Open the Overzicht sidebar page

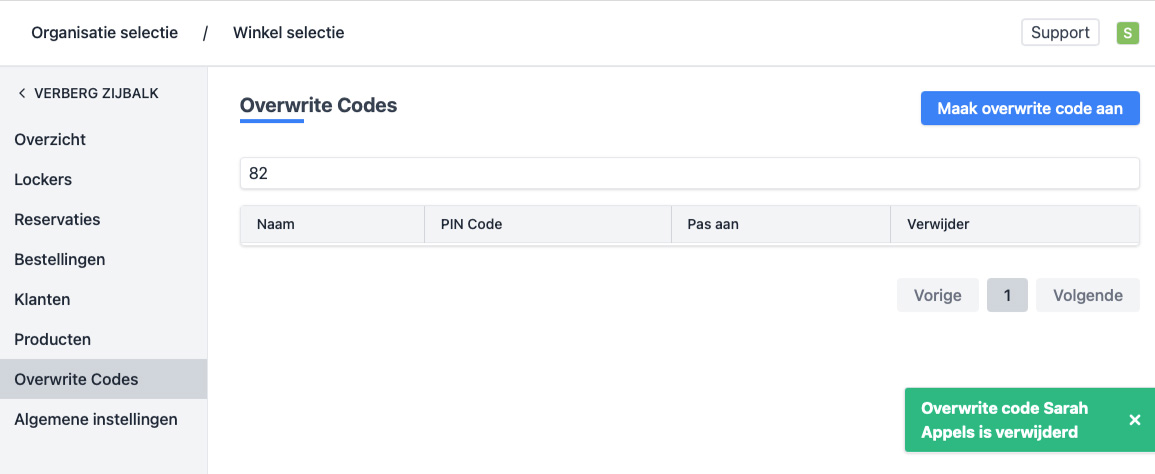coord(50,139)
